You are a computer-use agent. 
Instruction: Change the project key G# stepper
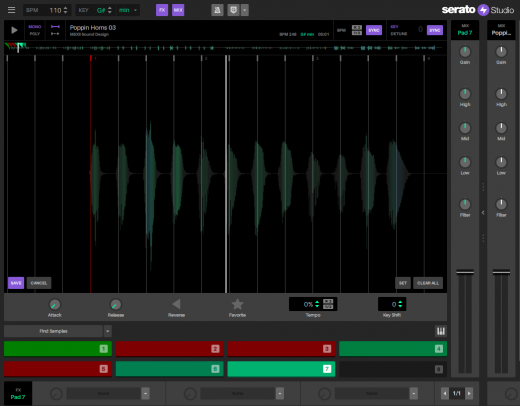pos(110,10)
